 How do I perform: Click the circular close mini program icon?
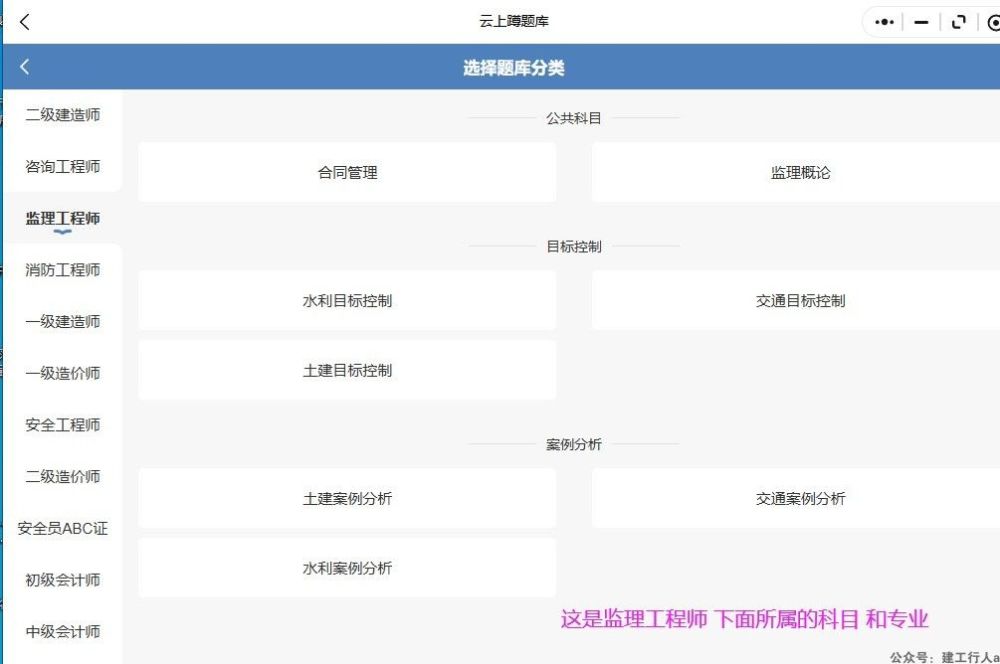pyautogui.click(x=993, y=22)
